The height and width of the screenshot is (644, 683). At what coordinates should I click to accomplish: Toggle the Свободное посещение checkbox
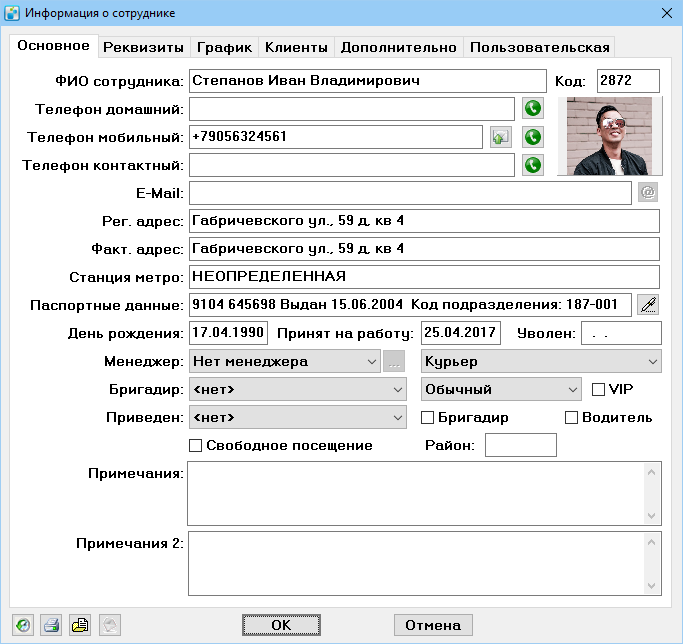195,445
